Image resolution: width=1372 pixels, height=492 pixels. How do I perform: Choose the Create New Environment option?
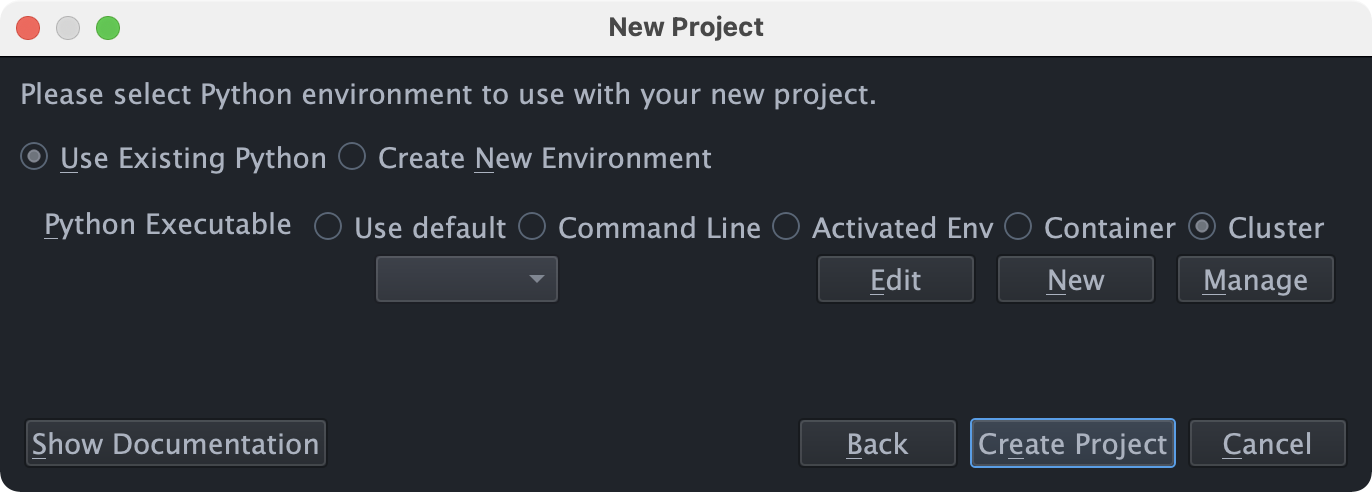[352, 158]
